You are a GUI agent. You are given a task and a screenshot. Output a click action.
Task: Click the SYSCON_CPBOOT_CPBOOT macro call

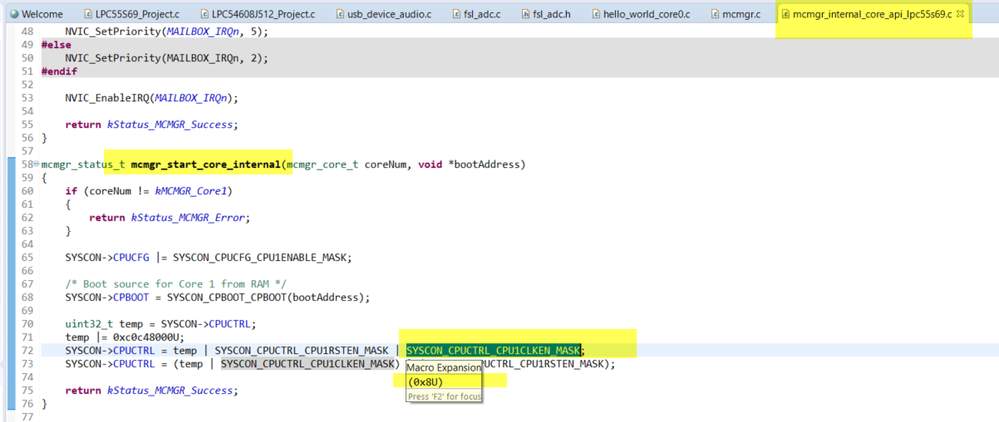pyautogui.click(x=227, y=298)
